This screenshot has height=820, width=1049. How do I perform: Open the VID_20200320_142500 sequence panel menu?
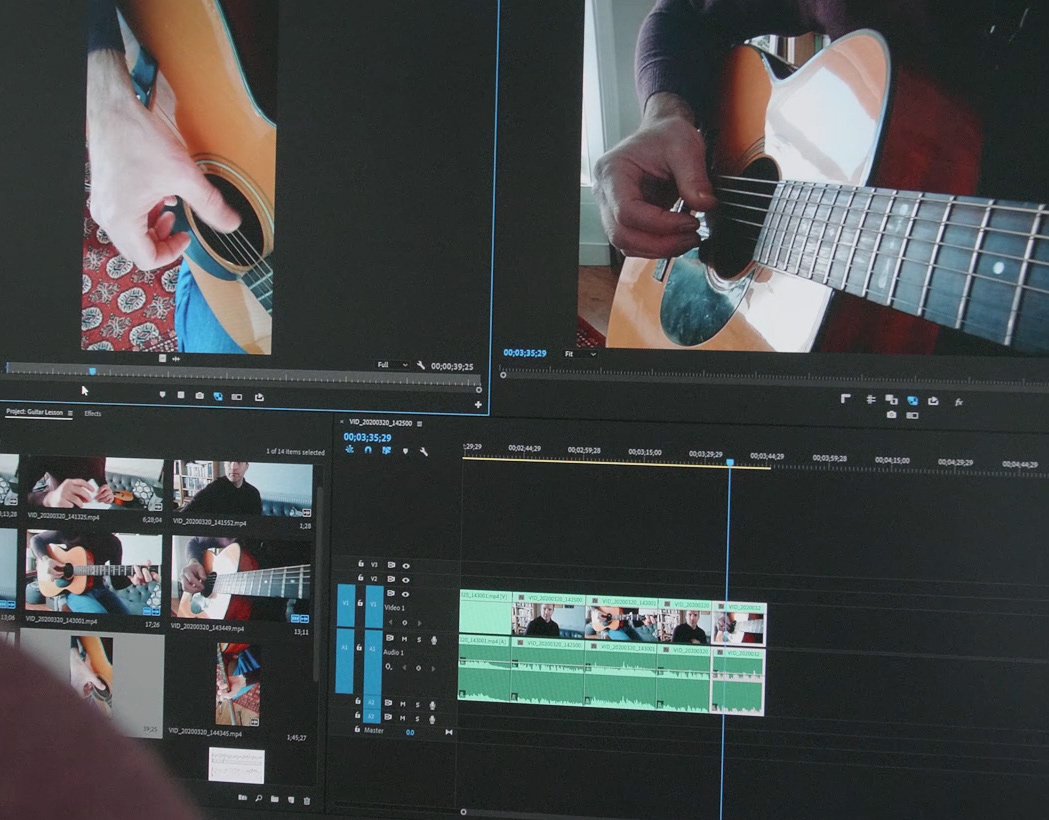(x=419, y=423)
